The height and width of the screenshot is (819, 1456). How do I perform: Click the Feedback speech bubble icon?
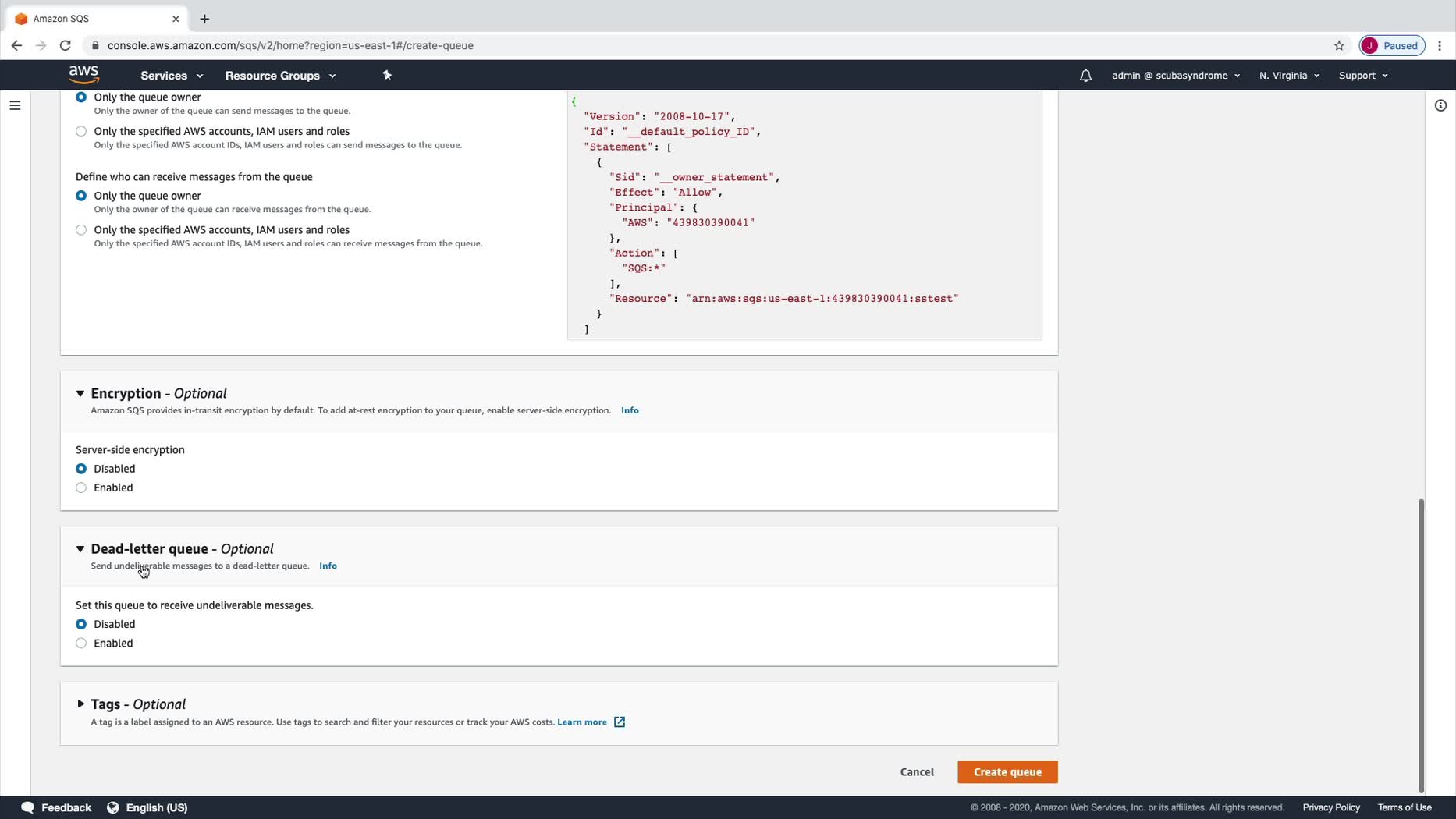click(28, 807)
